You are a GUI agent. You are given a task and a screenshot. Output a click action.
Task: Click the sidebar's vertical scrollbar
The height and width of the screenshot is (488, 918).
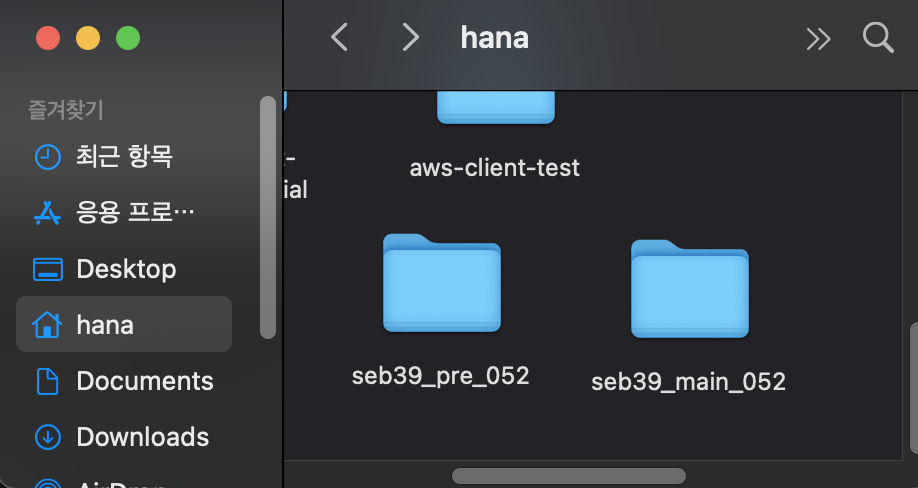click(268, 217)
